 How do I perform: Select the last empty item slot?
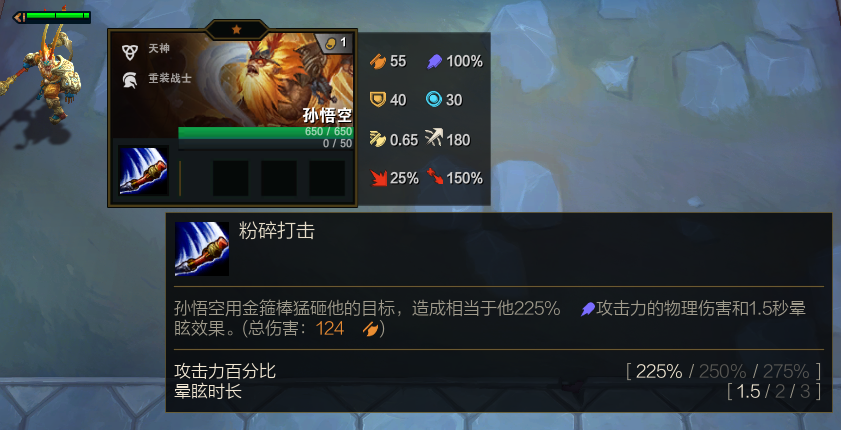coord(327,178)
